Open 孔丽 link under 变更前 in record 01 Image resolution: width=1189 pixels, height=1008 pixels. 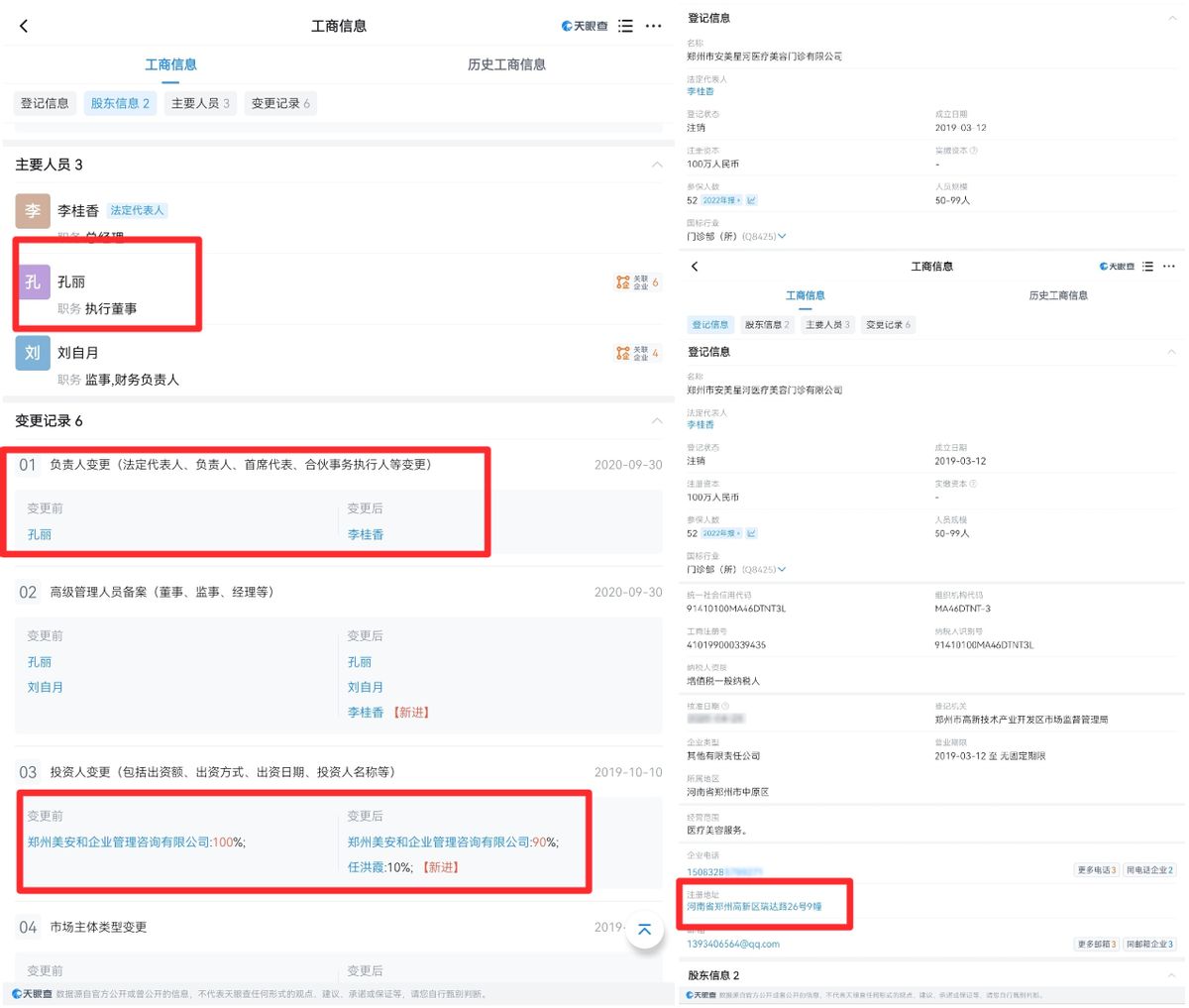click(40, 534)
